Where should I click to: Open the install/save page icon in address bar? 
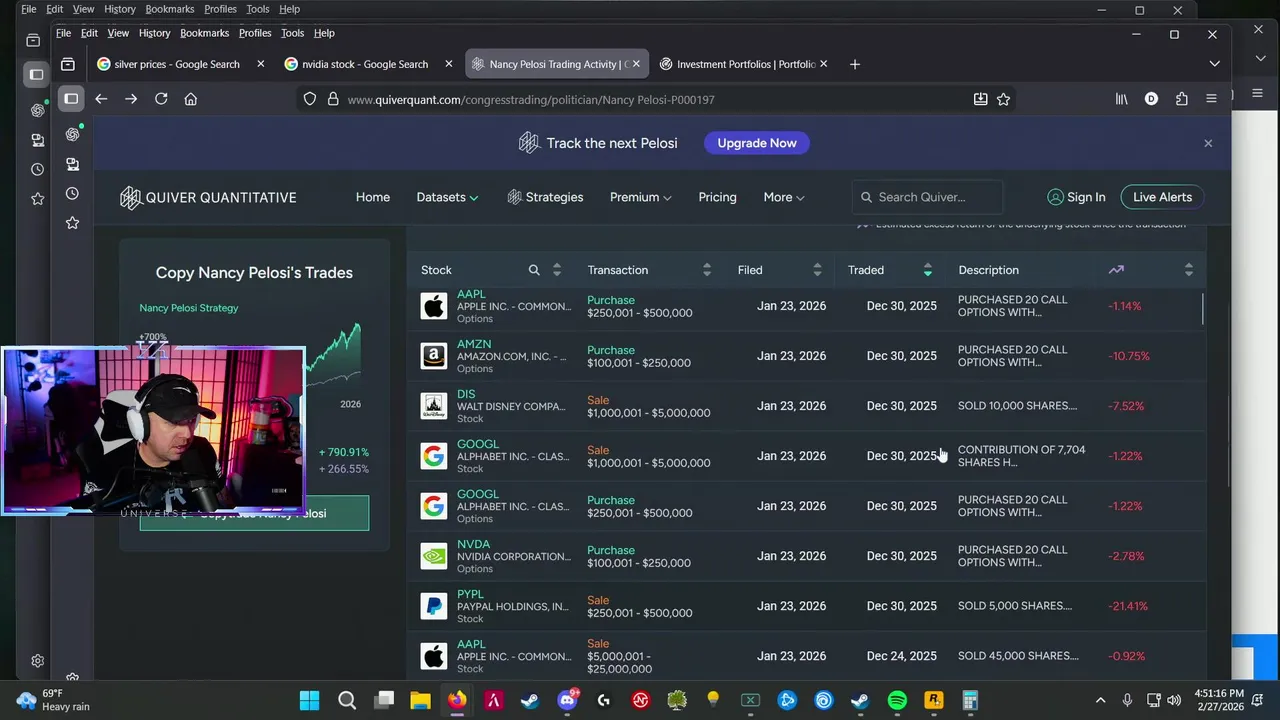(980, 99)
